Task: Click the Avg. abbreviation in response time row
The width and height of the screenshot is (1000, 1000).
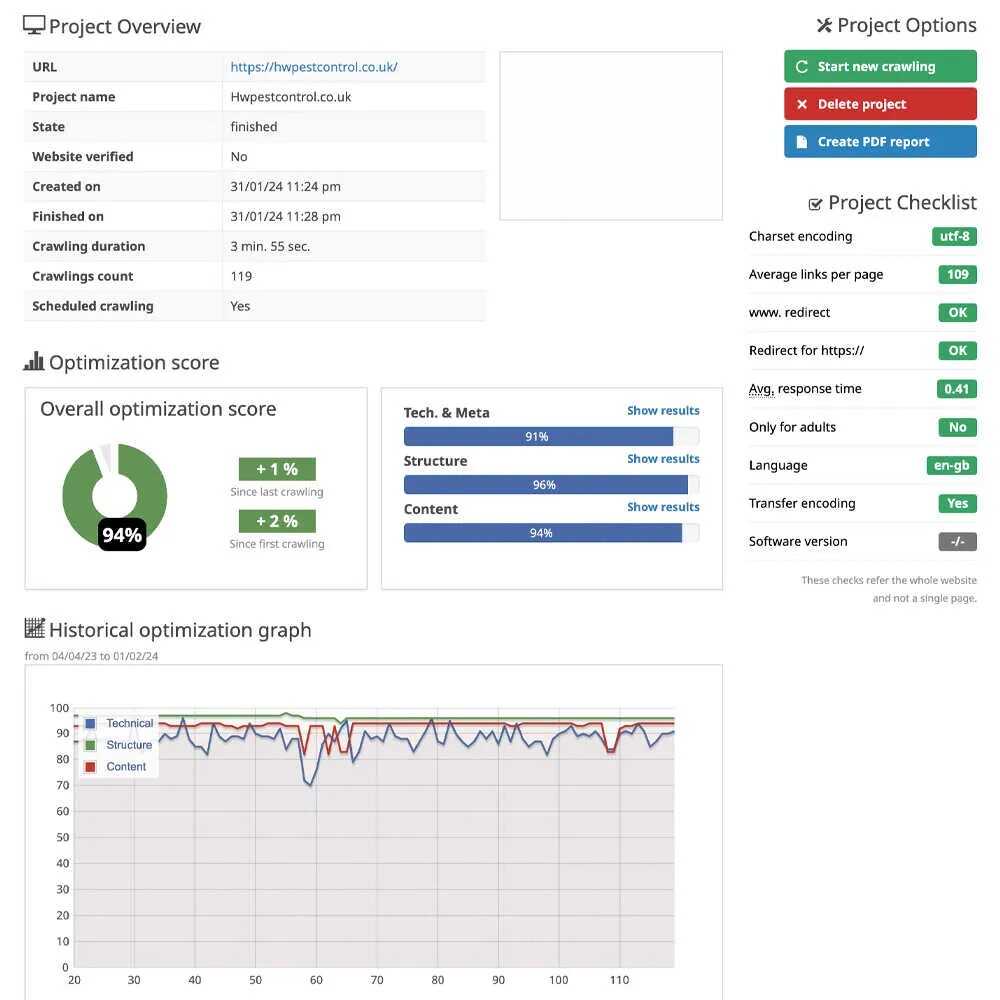Action: 761,389
